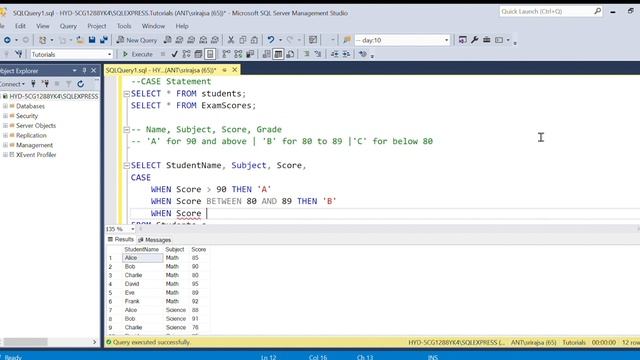Open the 'day:10' find dropdown

[446, 40]
